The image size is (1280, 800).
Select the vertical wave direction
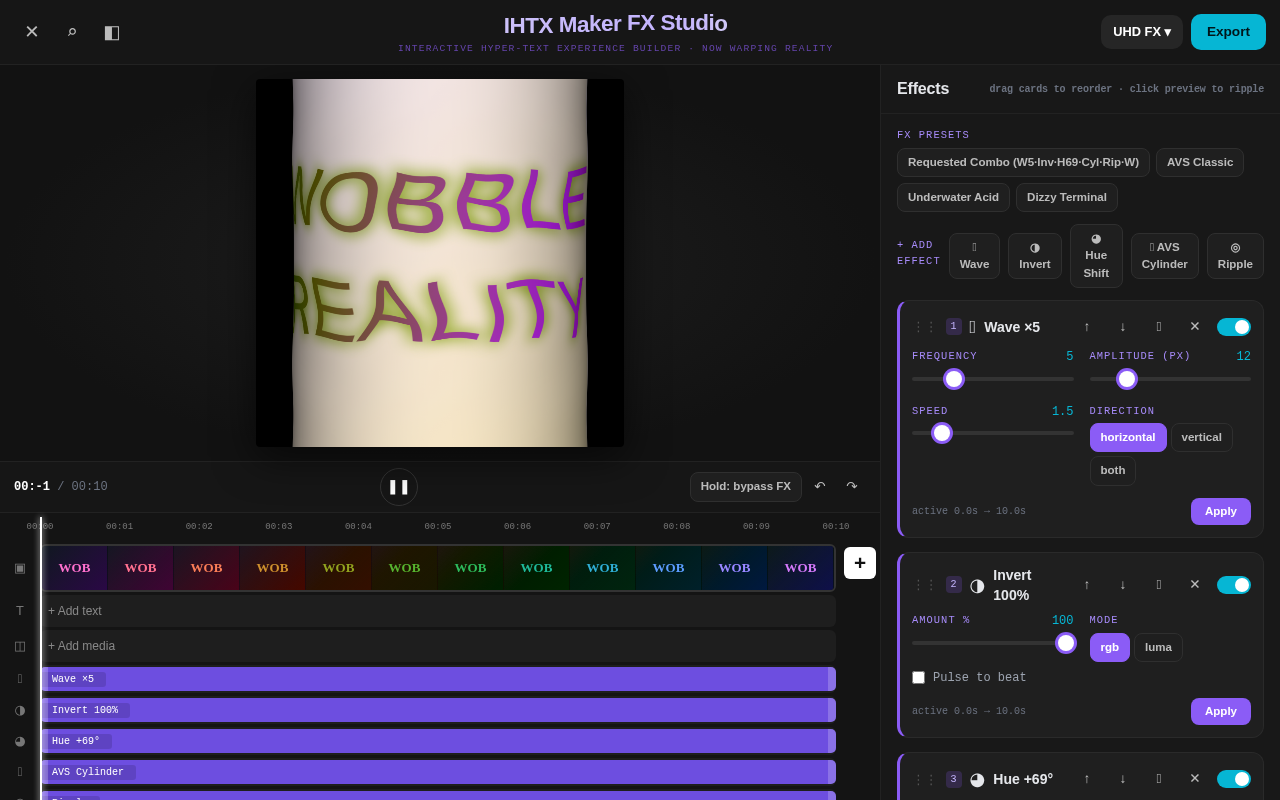[x=1202, y=437]
